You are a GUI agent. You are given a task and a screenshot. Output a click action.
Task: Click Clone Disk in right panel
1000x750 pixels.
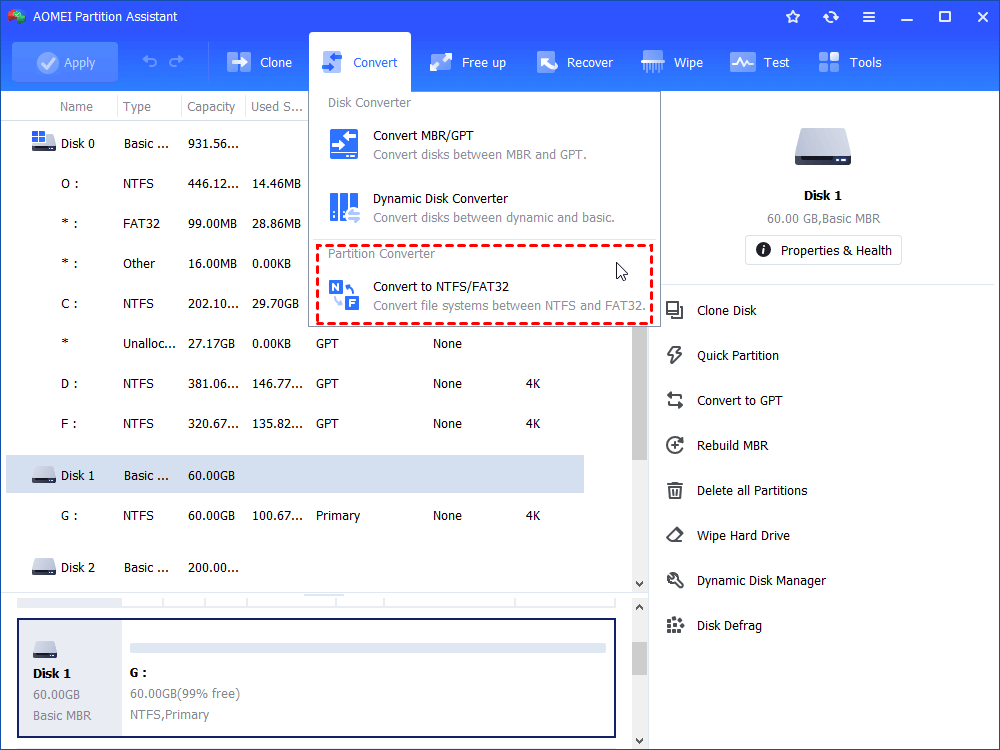pyautogui.click(x=726, y=311)
